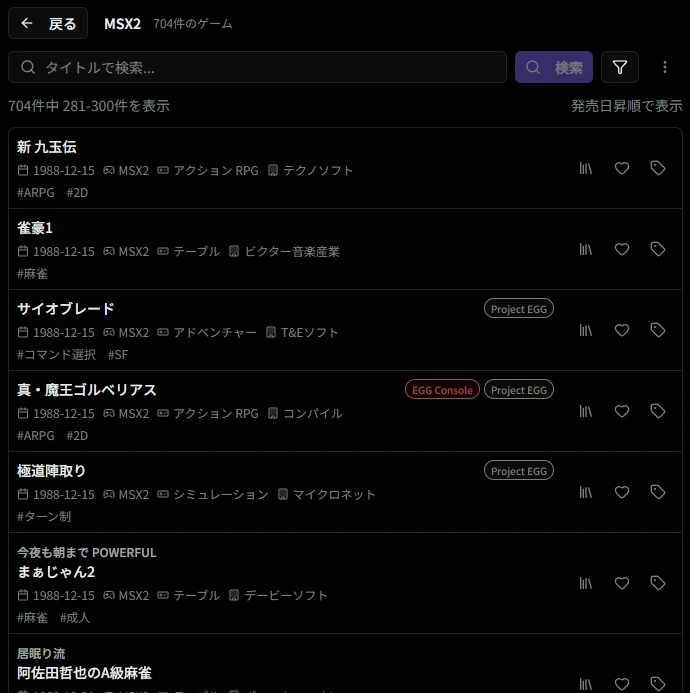Click the #SF tag under サイオブレード
The image size is (690, 693).
point(118,354)
